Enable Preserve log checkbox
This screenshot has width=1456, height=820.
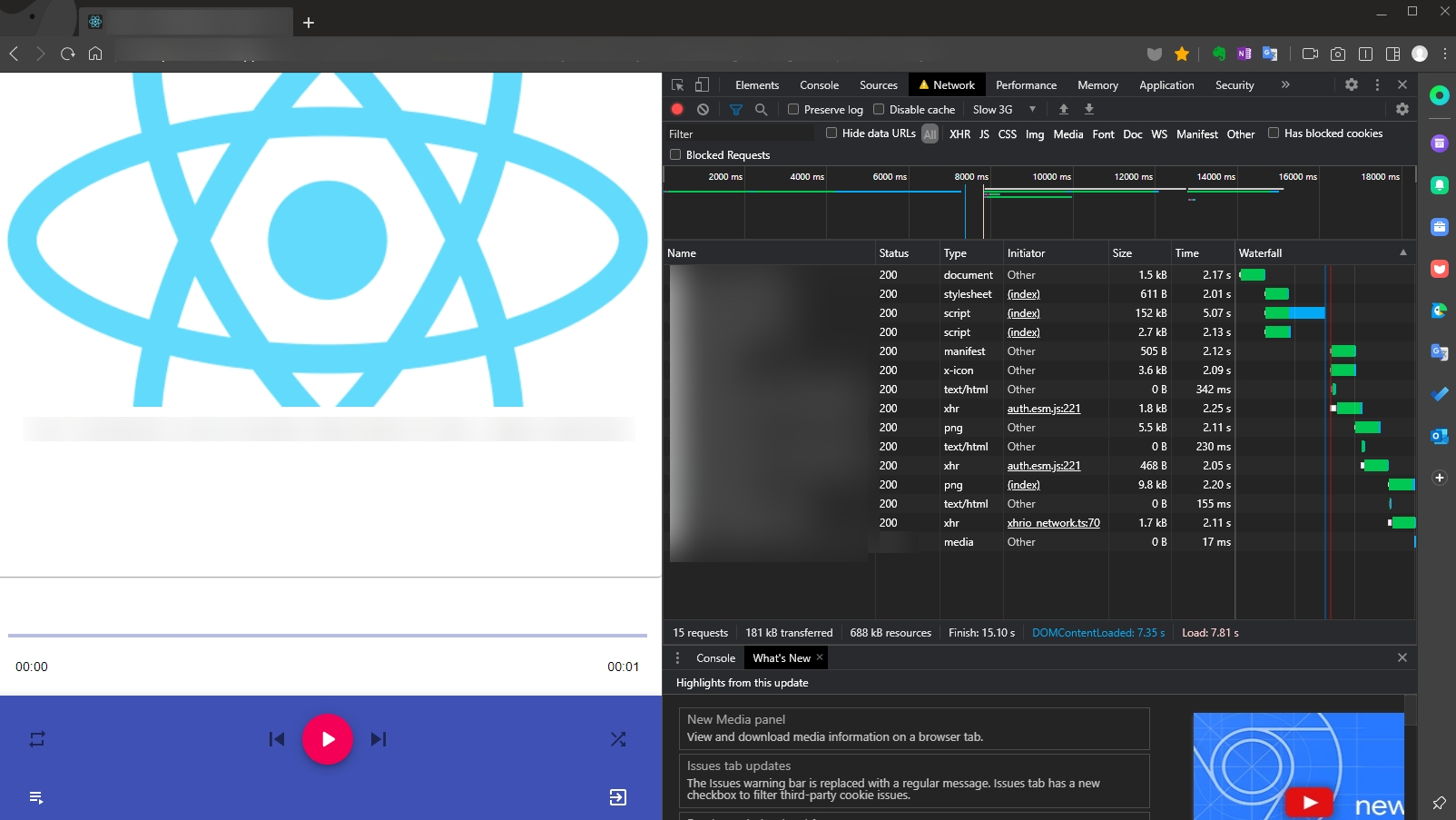point(793,109)
